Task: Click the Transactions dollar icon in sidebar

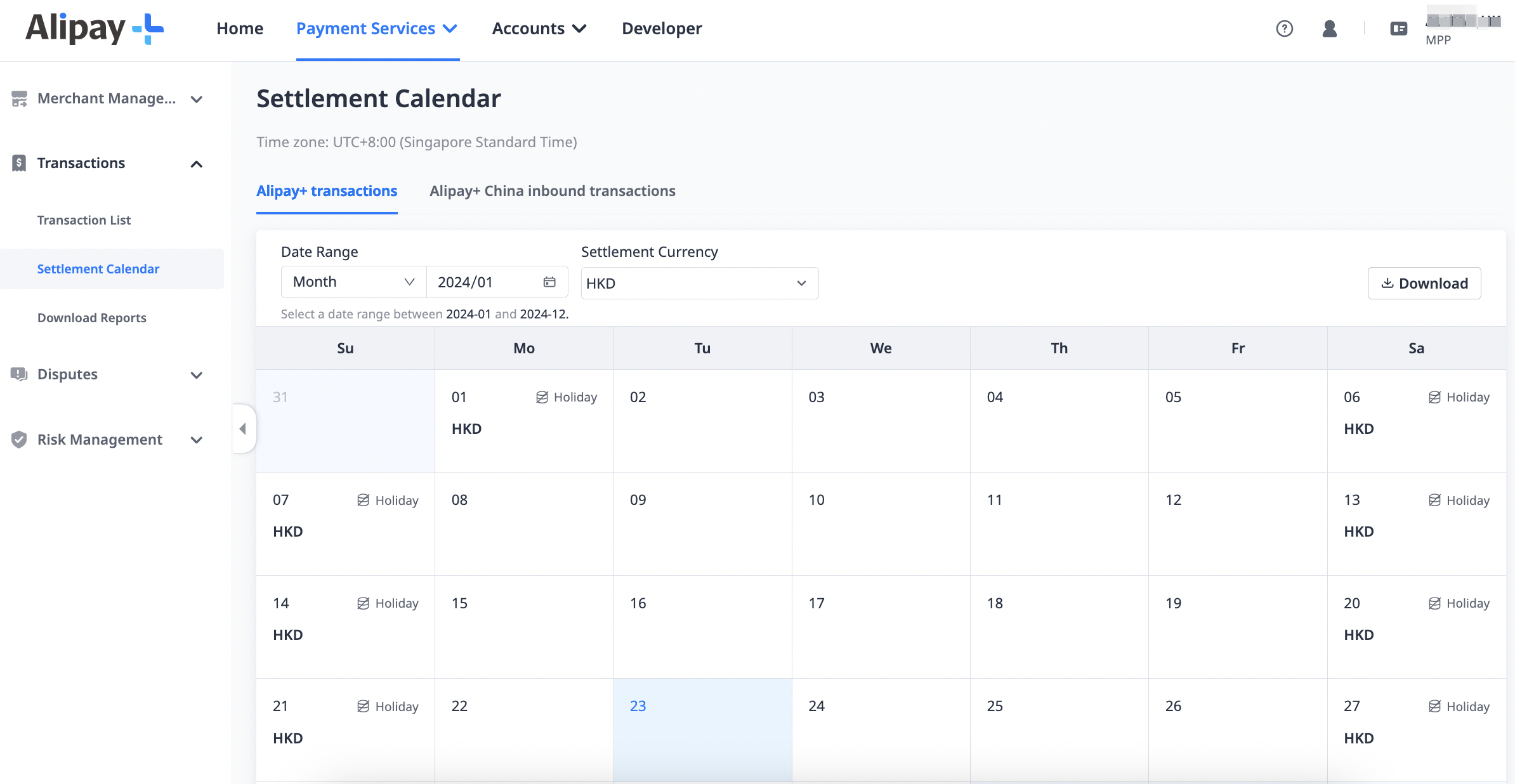Action: click(19, 163)
